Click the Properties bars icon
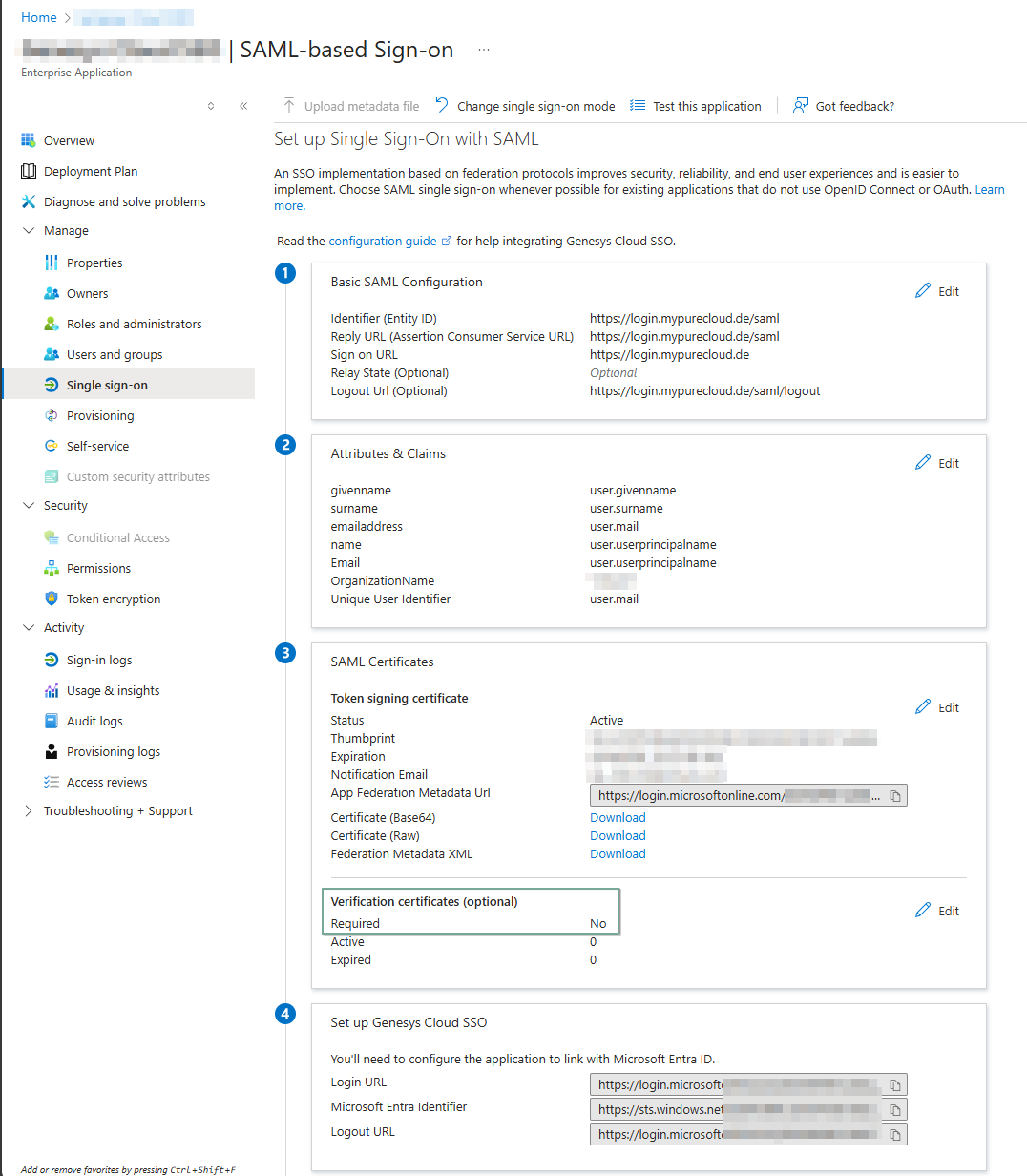This screenshot has width=1027, height=1176. coord(52,262)
